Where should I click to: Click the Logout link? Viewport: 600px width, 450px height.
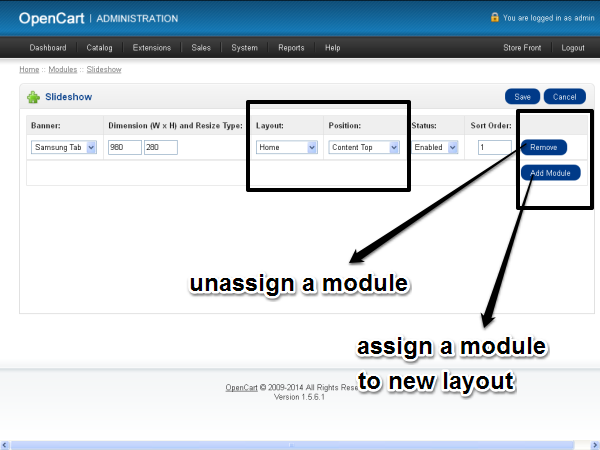(x=573, y=48)
